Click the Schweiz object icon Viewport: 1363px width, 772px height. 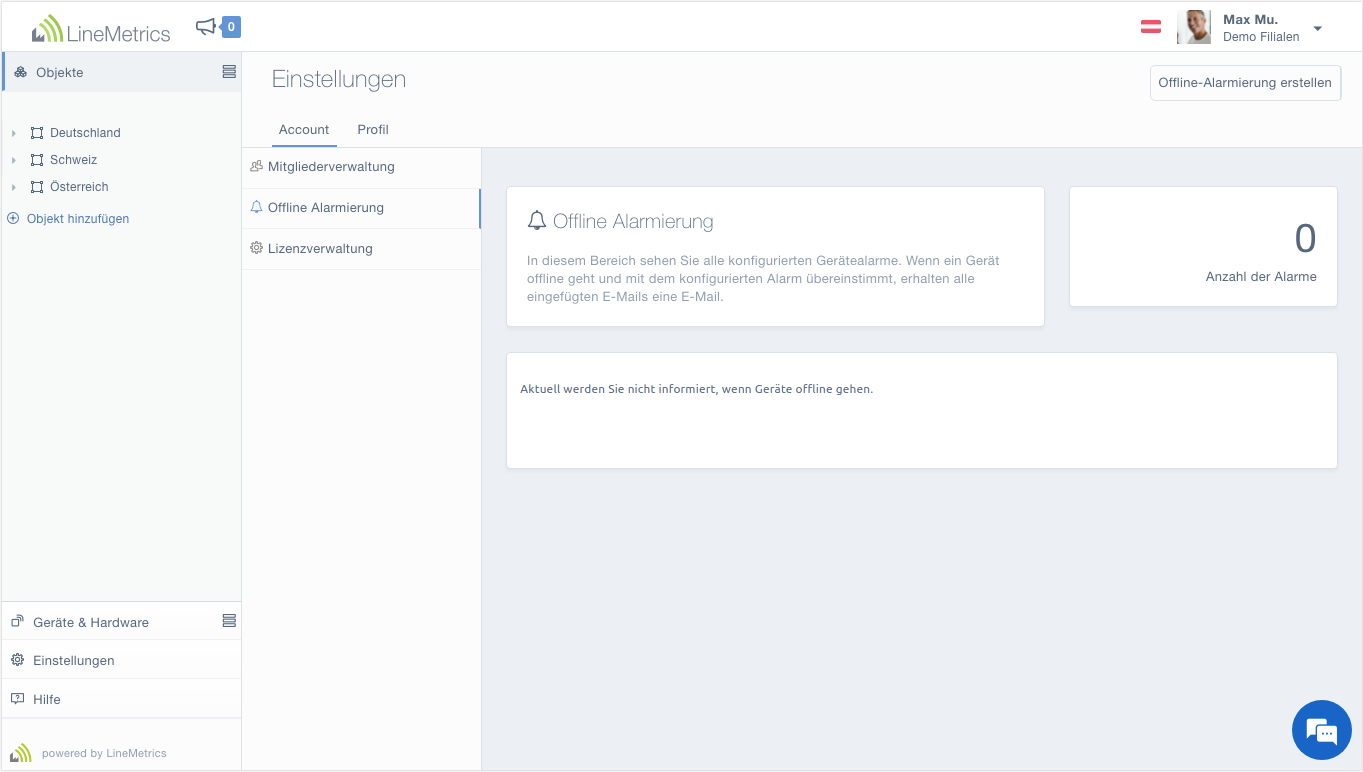[37, 160]
